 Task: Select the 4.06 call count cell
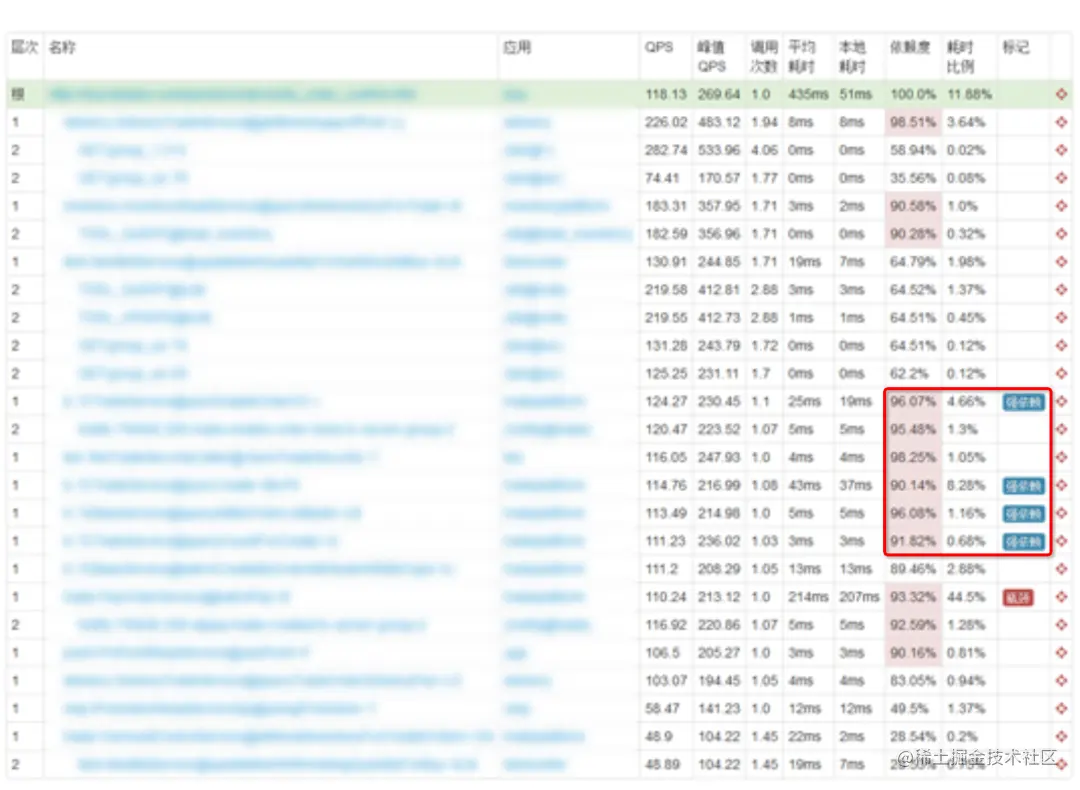pyautogui.click(x=764, y=150)
